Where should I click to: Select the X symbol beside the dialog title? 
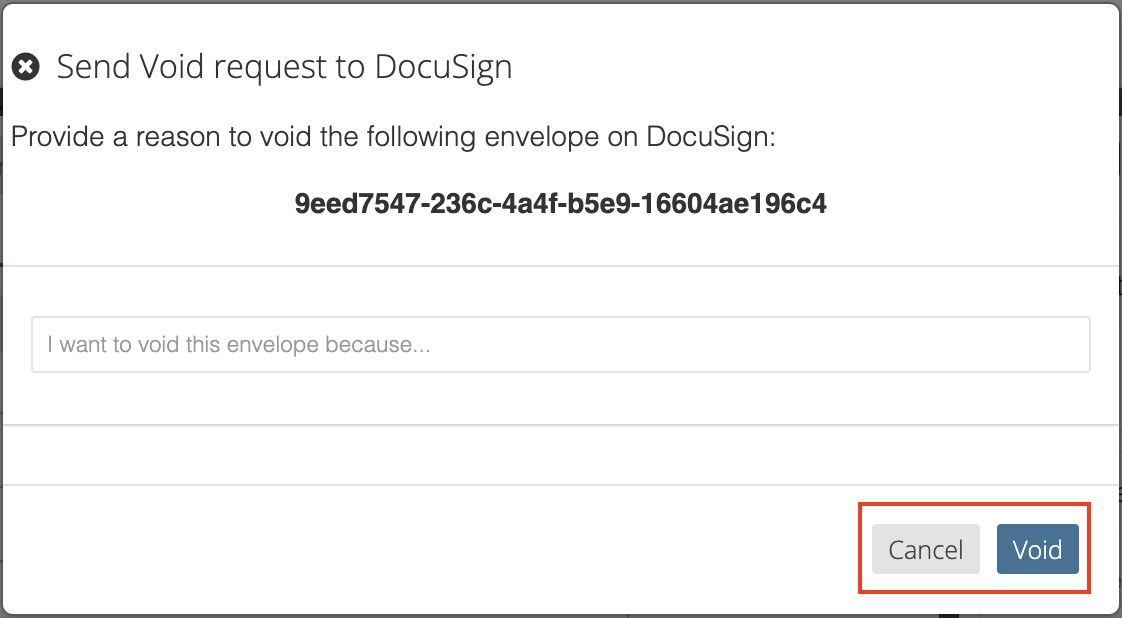tap(26, 68)
